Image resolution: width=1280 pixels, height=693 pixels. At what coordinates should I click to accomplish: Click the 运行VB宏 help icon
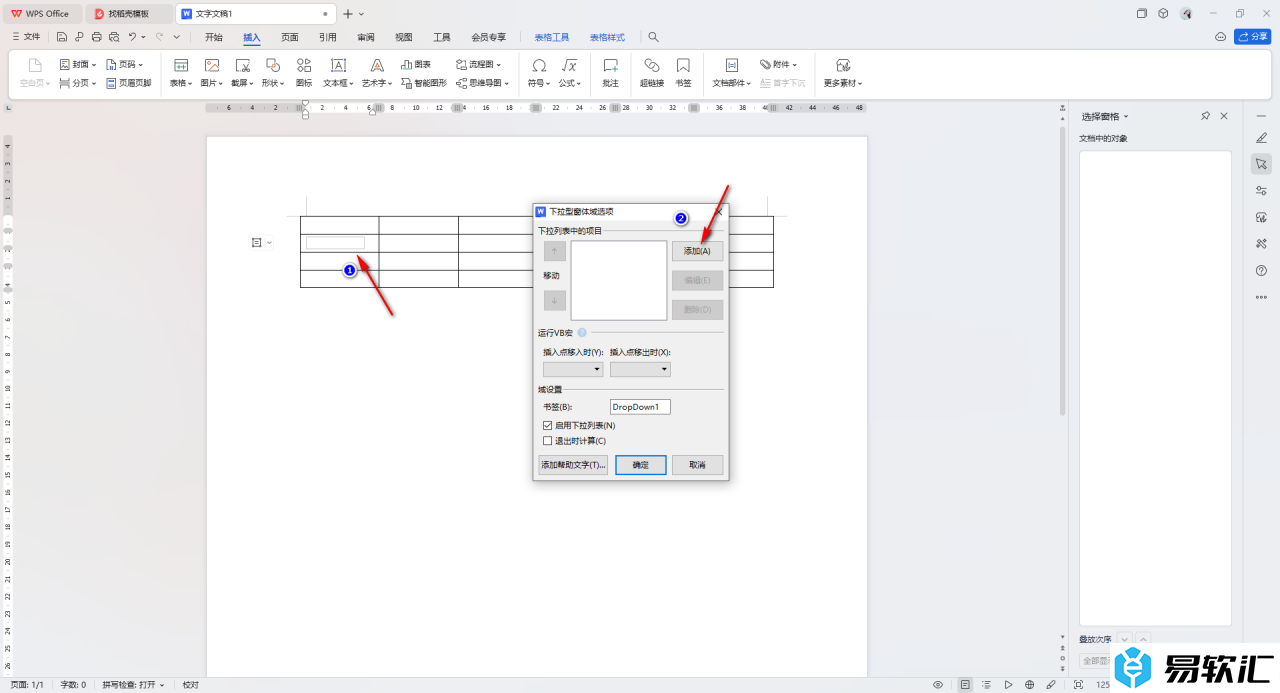(582, 332)
